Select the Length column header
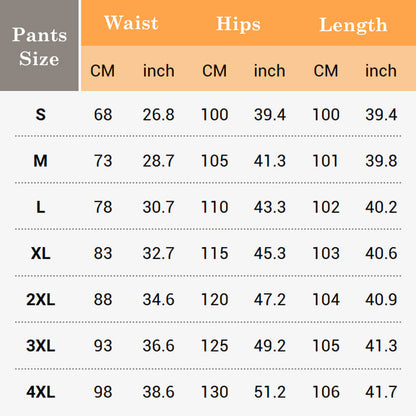Image resolution: width=416 pixels, height=416 pixels. point(353,25)
